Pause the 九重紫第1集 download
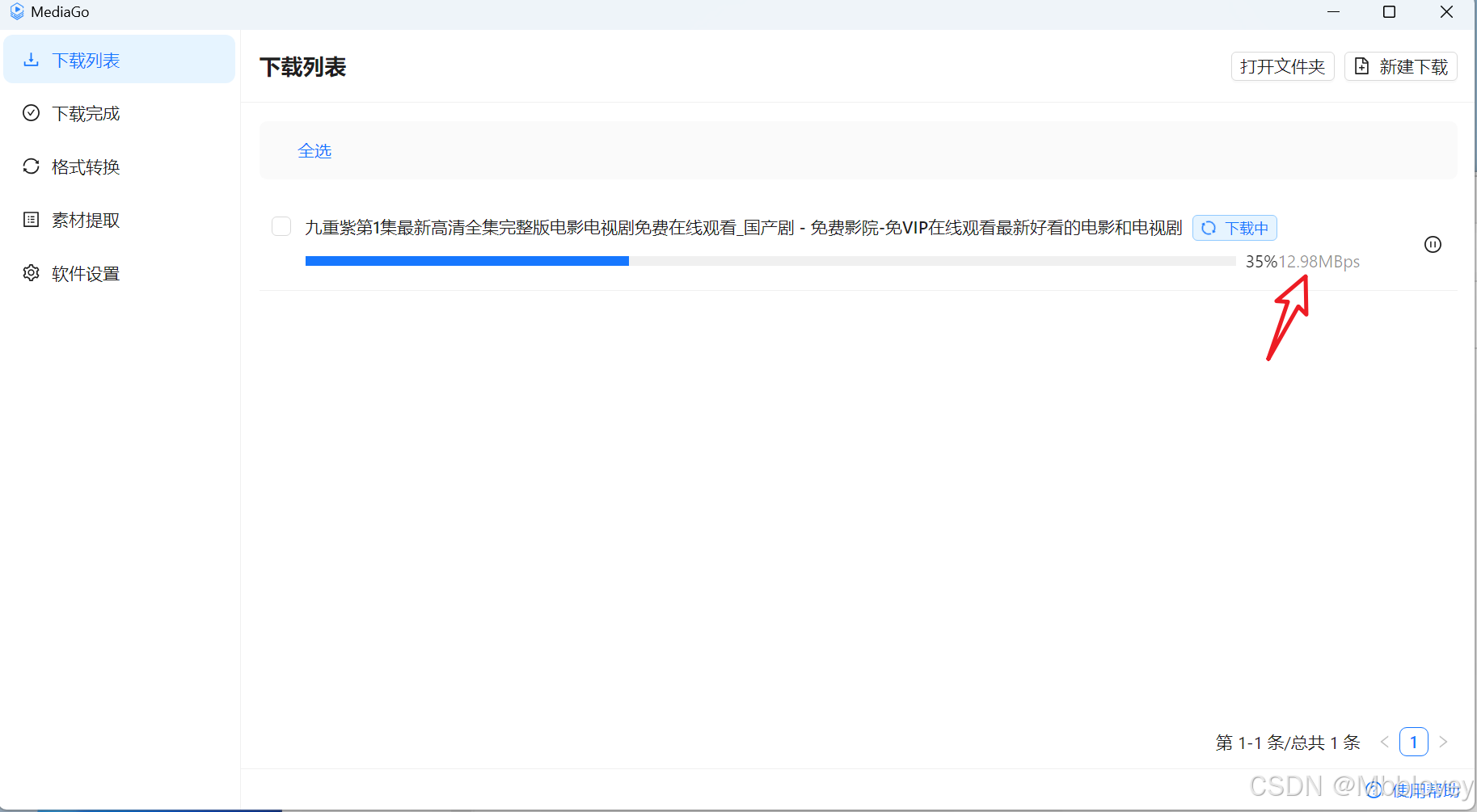1477x812 pixels. pos(1433,244)
